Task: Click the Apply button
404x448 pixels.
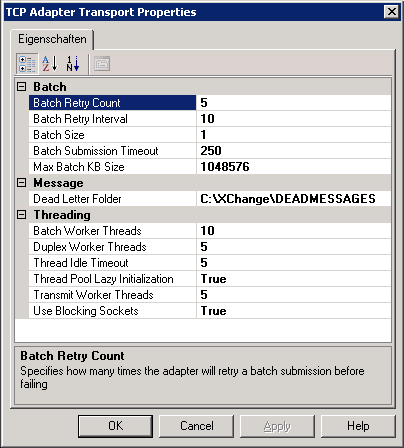Action: pos(277,426)
